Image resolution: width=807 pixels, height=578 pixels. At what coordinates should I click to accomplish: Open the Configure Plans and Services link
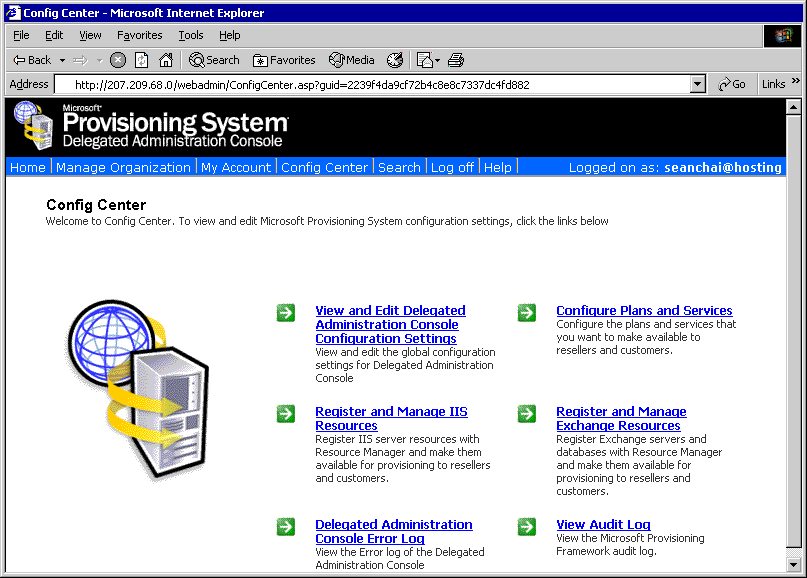coord(644,310)
